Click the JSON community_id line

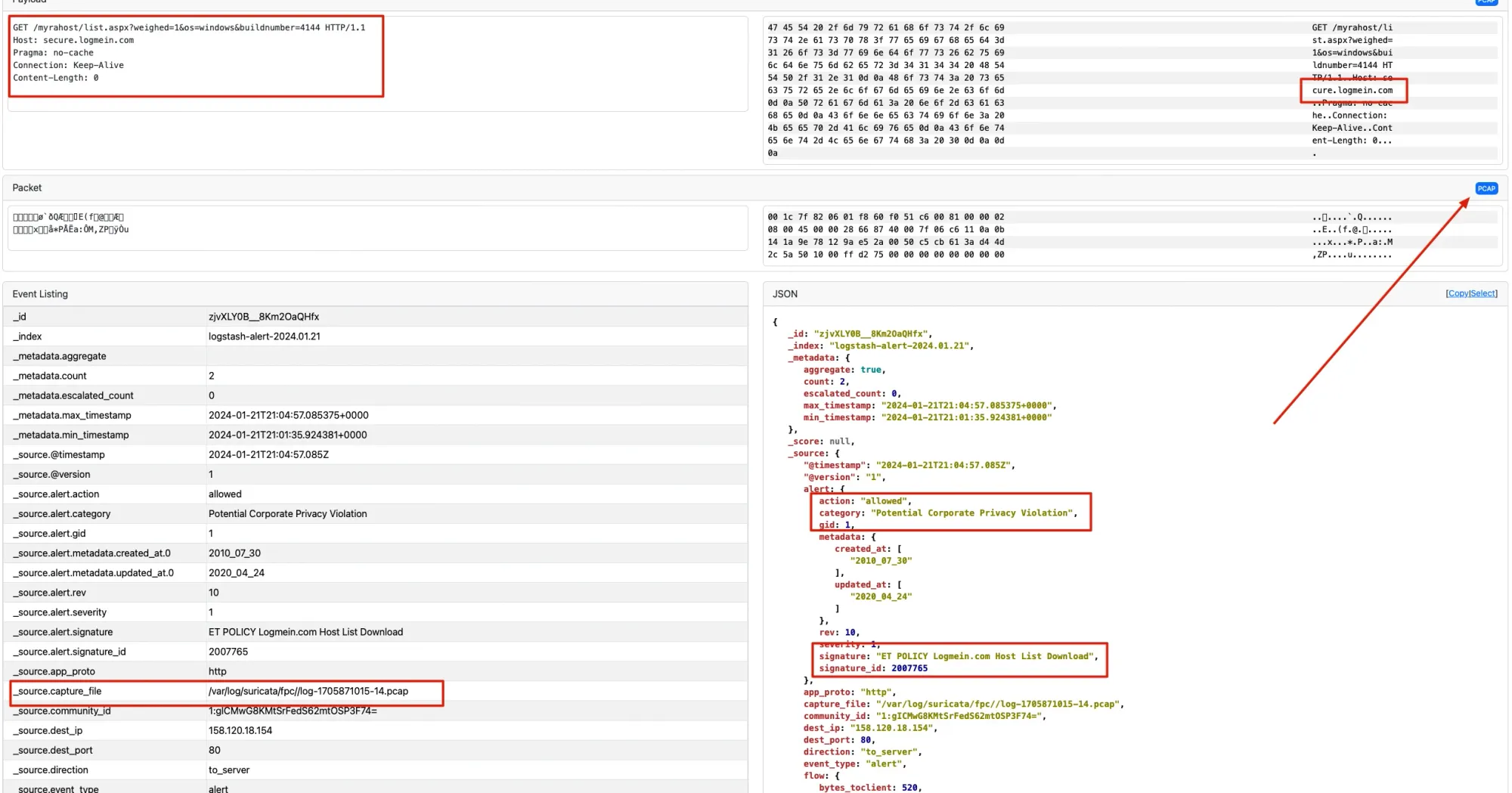pyautogui.click(x=925, y=716)
